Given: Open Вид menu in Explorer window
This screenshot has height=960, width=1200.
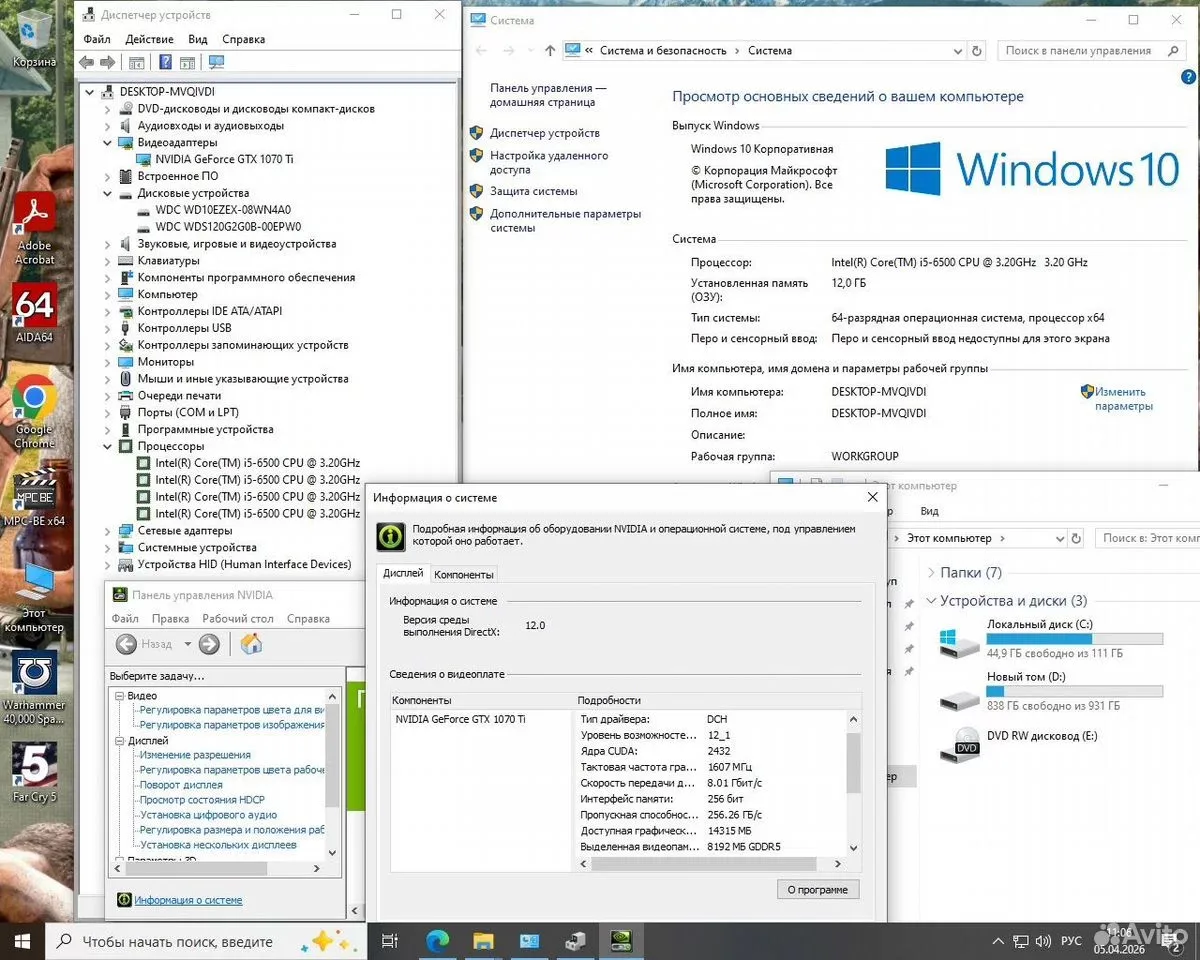Looking at the screenshot, I should click(929, 511).
